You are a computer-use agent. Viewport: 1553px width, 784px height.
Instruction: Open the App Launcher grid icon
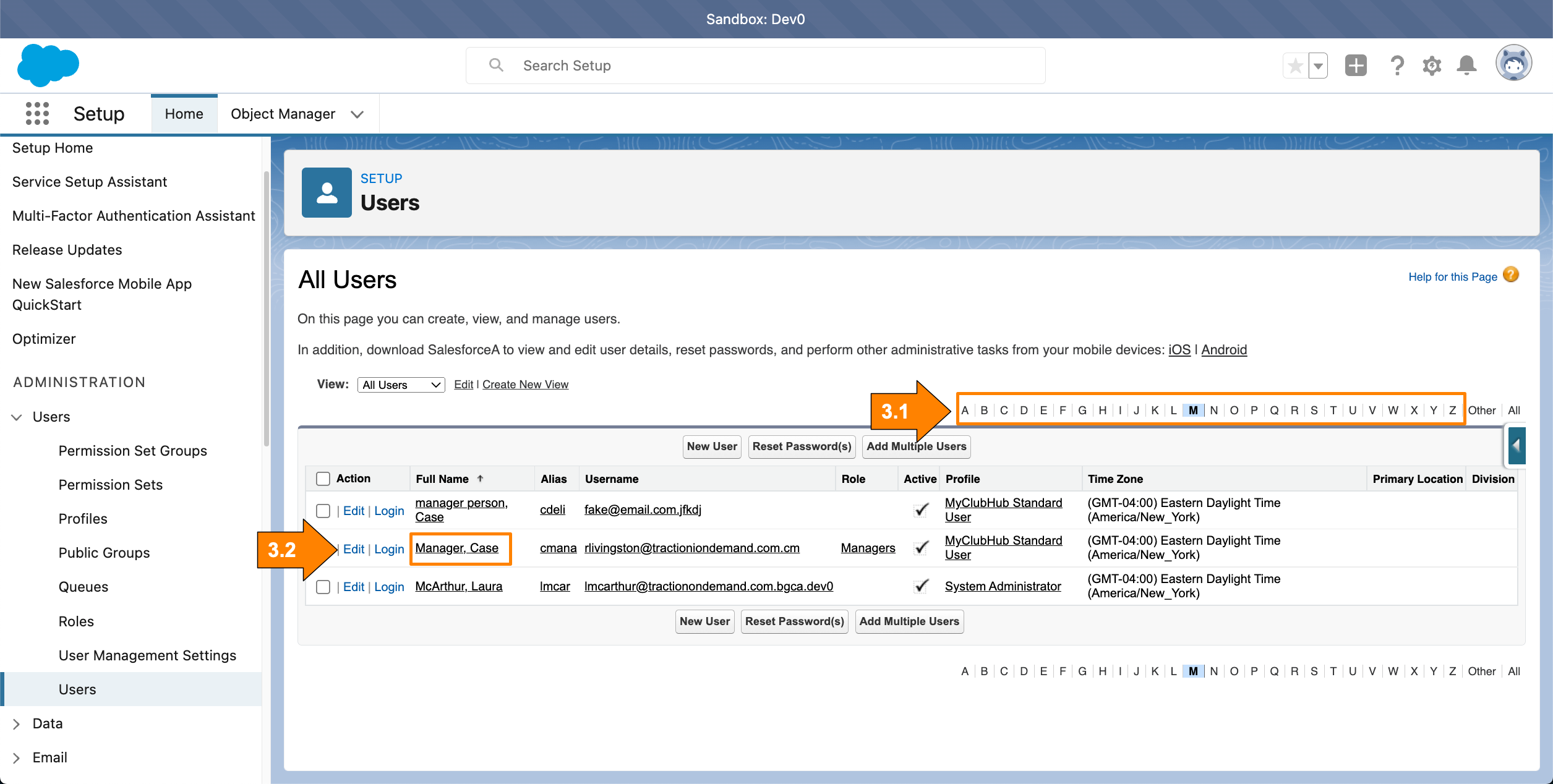[x=37, y=114]
